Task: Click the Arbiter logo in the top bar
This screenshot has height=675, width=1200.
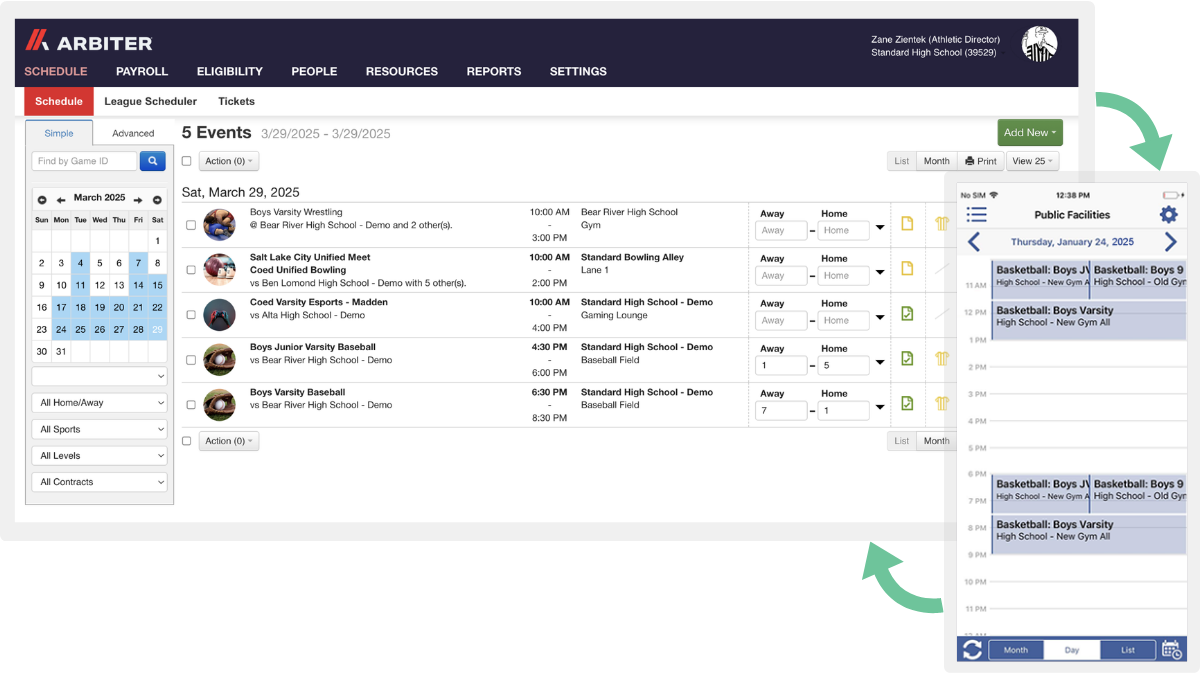Action: (x=91, y=43)
